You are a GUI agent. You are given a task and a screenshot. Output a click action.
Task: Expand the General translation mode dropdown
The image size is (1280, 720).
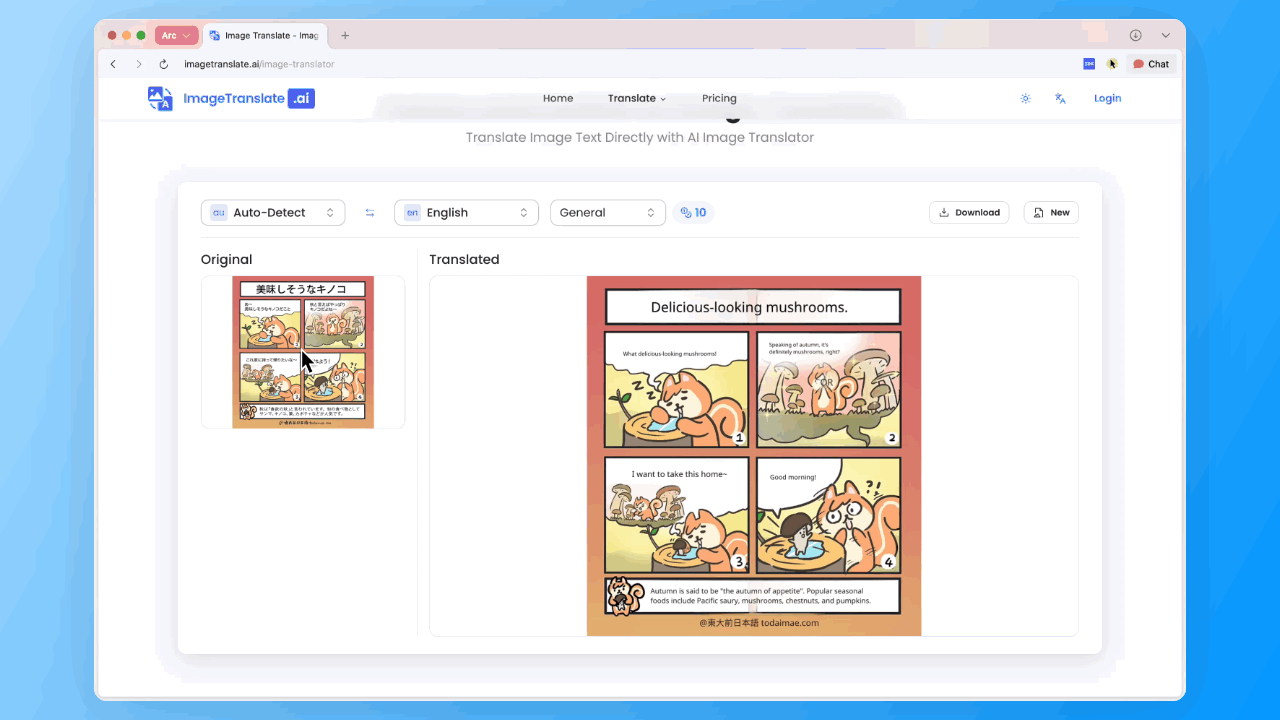coord(607,212)
